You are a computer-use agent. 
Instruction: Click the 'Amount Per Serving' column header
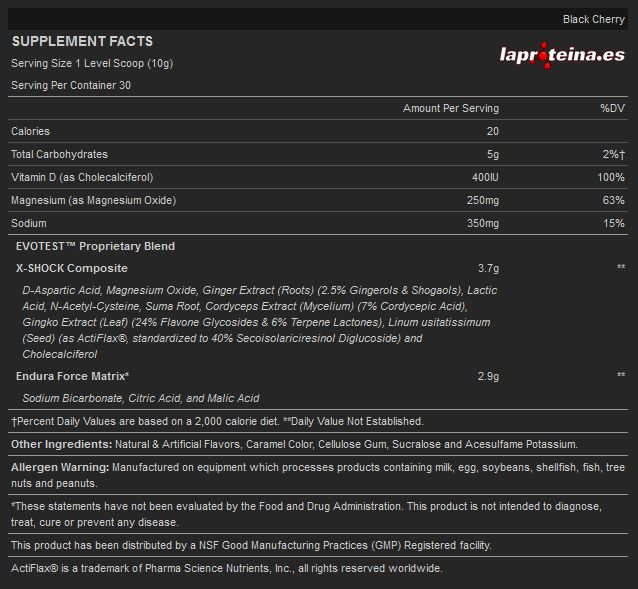point(451,108)
